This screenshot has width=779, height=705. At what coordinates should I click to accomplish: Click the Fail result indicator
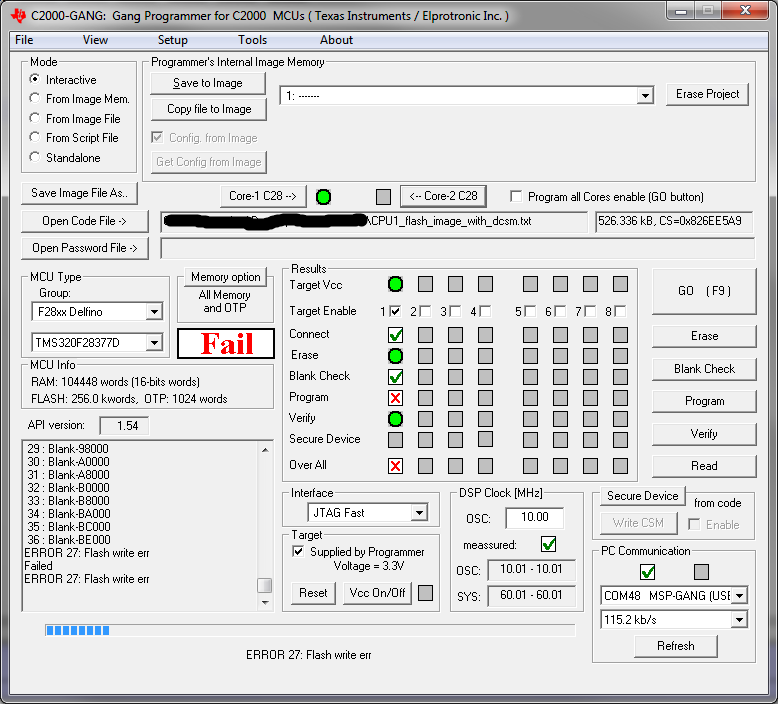pyautogui.click(x=226, y=343)
